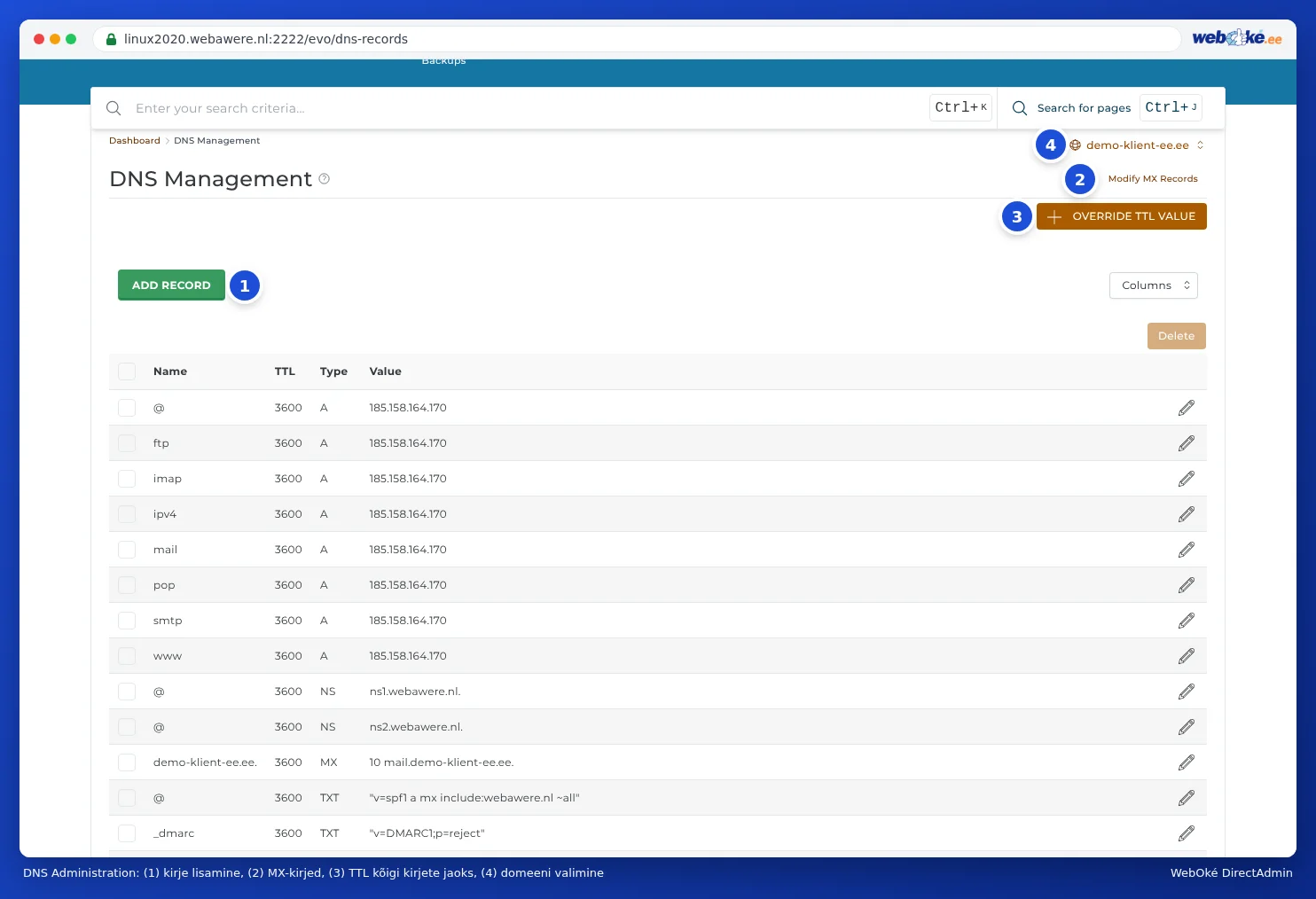
Task: Click the help icon beside DNS Management title
Action: pyautogui.click(x=325, y=179)
